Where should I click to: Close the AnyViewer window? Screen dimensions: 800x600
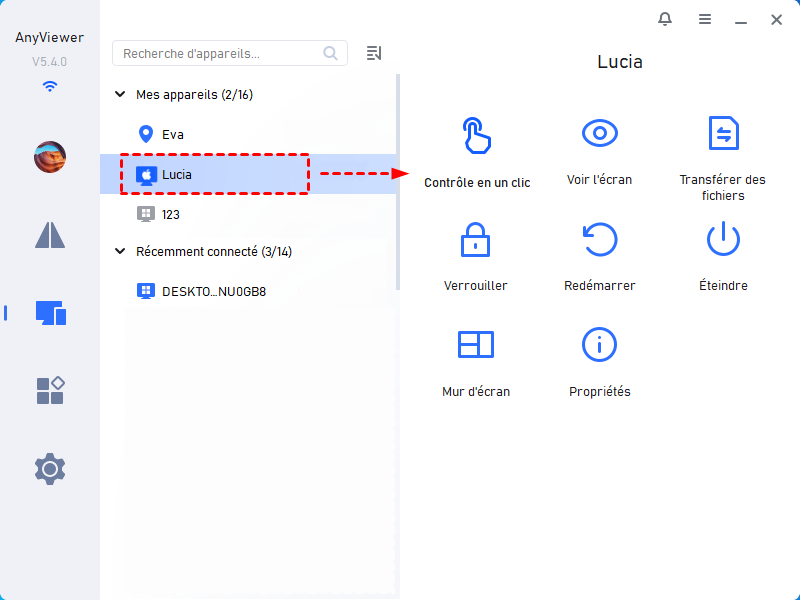pos(777,19)
